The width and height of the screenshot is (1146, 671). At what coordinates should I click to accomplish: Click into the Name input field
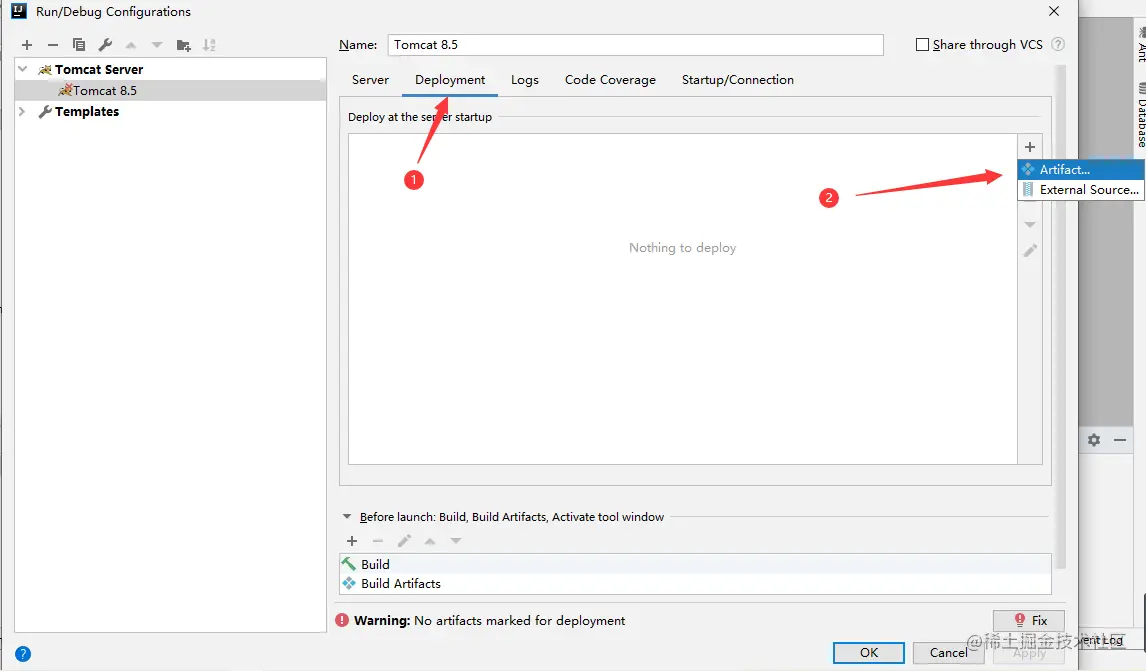point(635,45)
